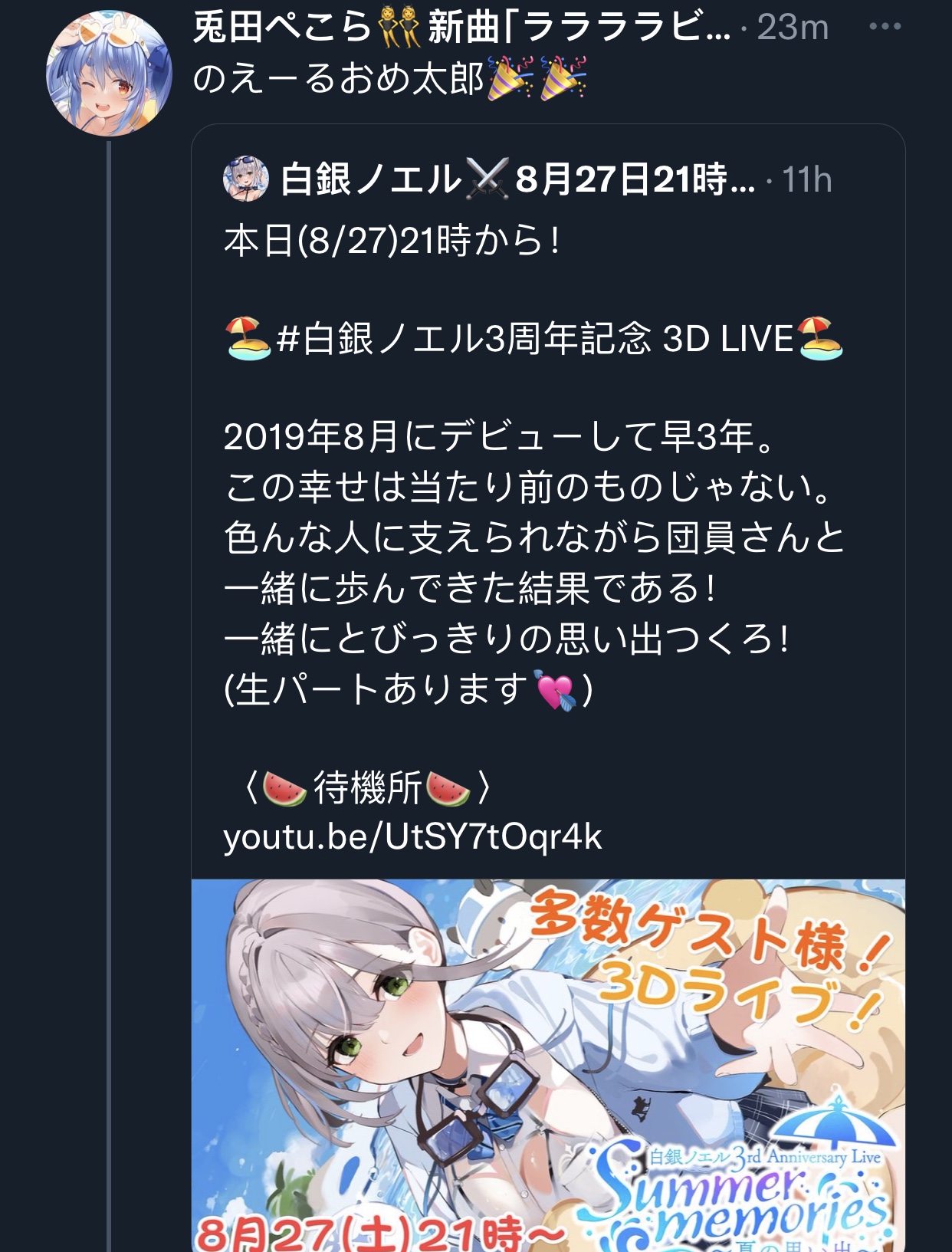Open the tweet's three-dot more options menu
The image size is (952, 1252).
(x=885, y=27)
